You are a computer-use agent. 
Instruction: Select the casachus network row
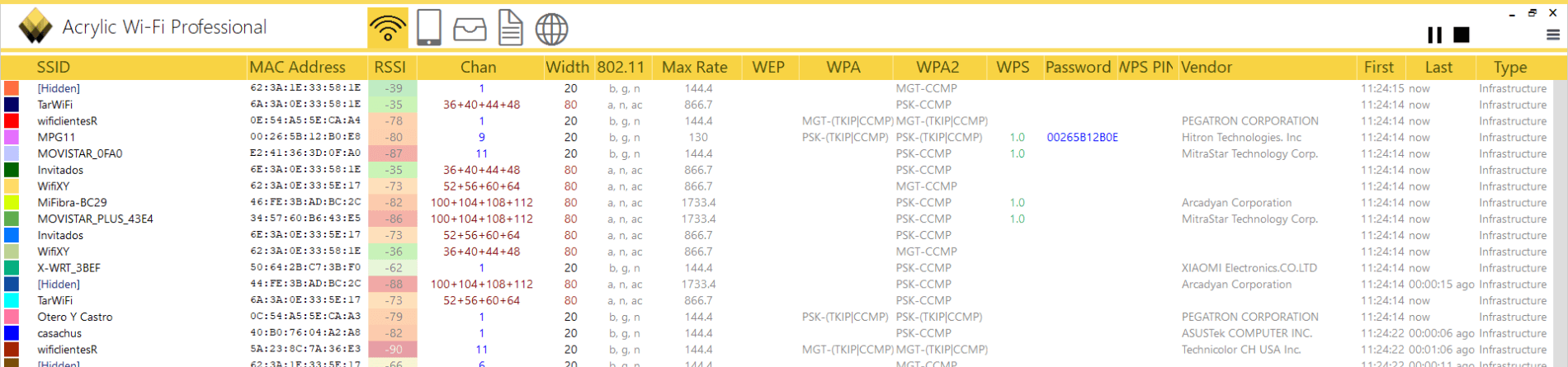point(777,333)
